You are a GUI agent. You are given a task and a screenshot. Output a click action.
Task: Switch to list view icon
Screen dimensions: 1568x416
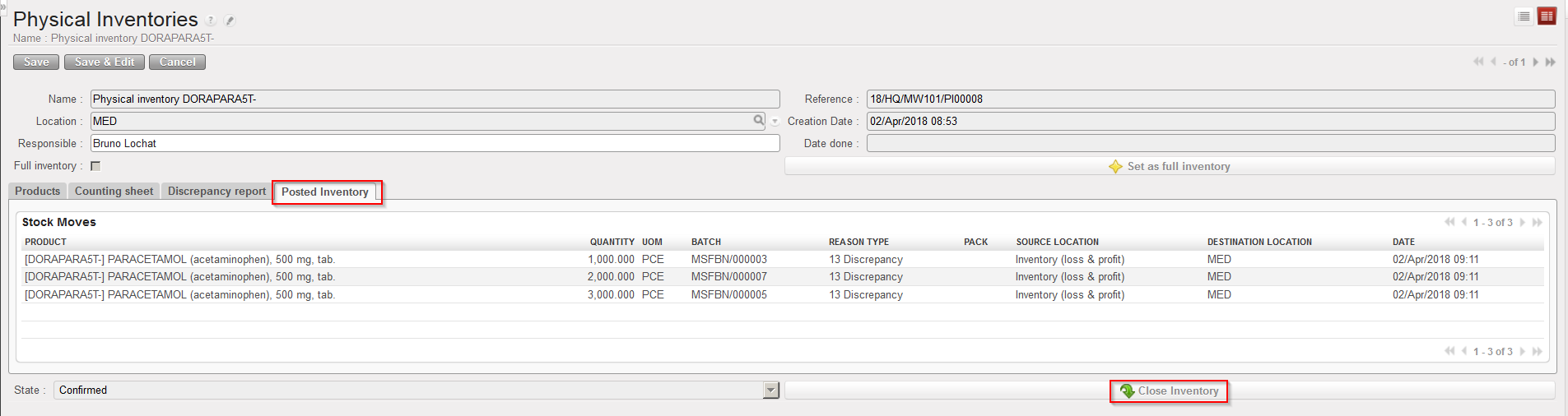pyautogui.click(x=1524, y=16)
